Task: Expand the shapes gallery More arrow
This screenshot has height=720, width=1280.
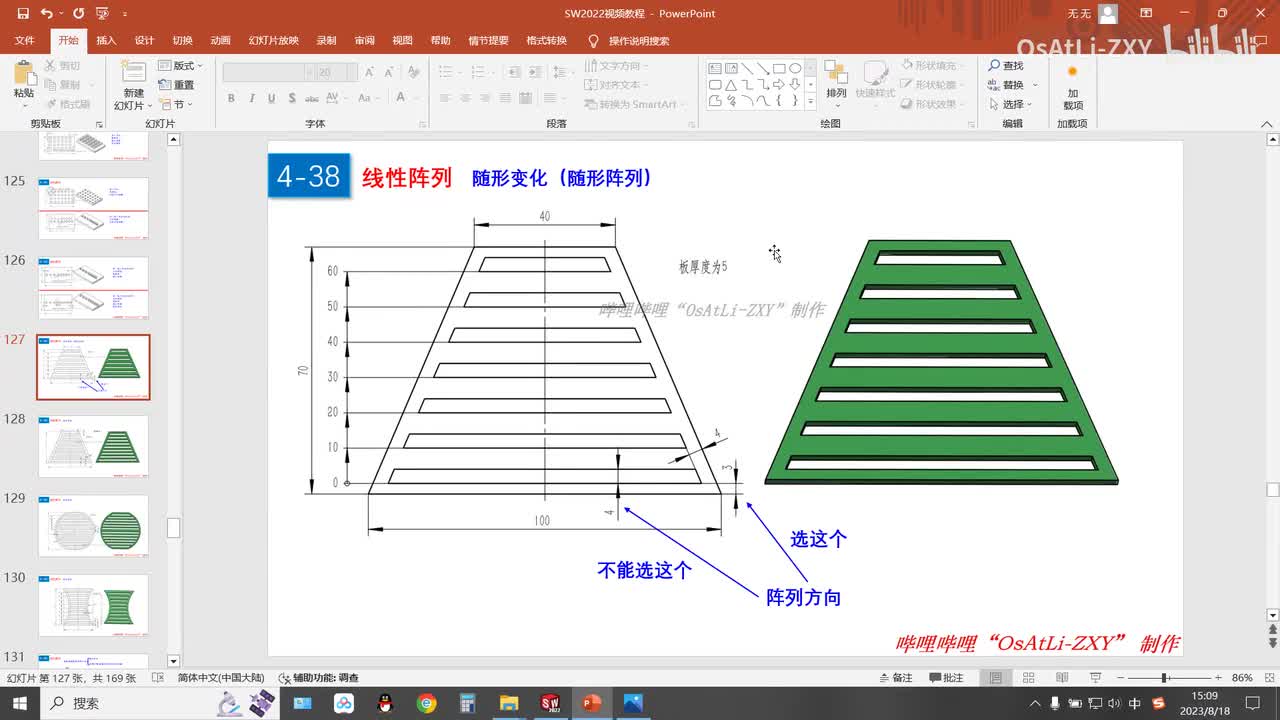Action: [x=810, y=101]
